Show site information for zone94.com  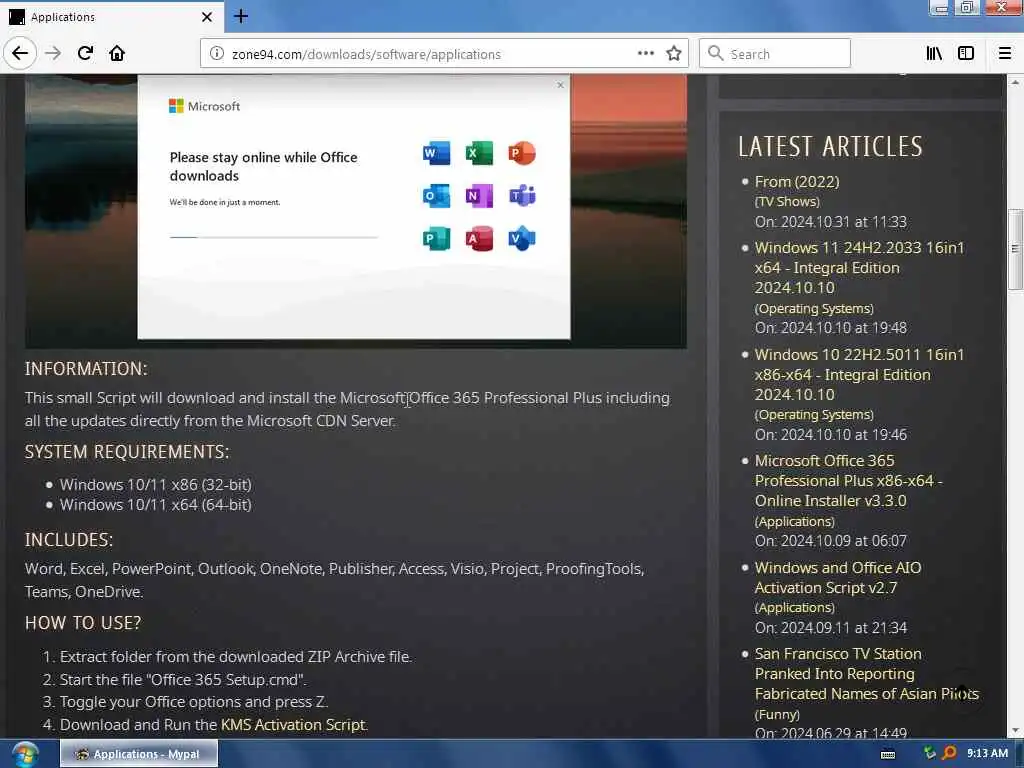[x=217, y=54]
